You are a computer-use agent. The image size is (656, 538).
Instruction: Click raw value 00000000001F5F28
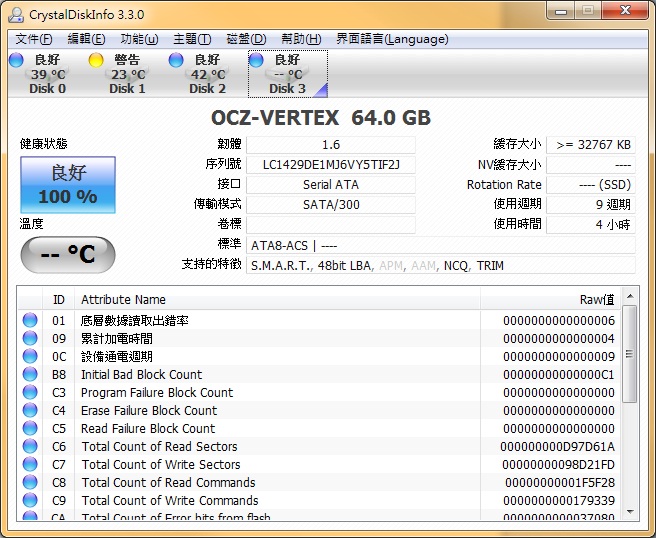[x=560, y=482]
